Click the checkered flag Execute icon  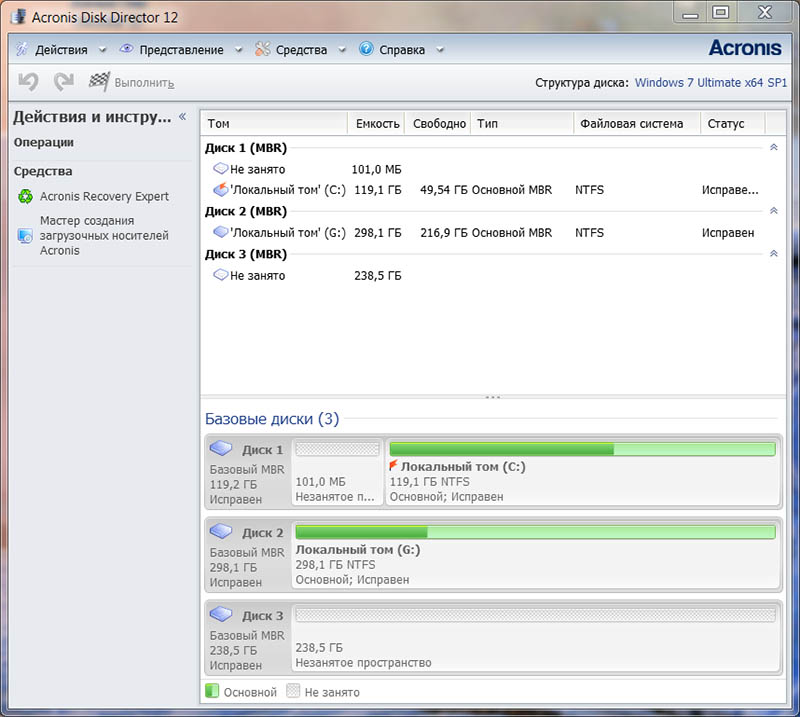(99, 81)
